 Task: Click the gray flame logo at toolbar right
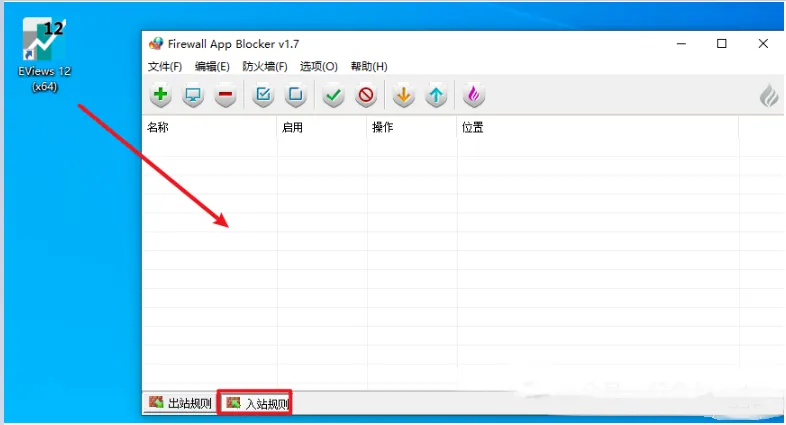click(769, 95)
